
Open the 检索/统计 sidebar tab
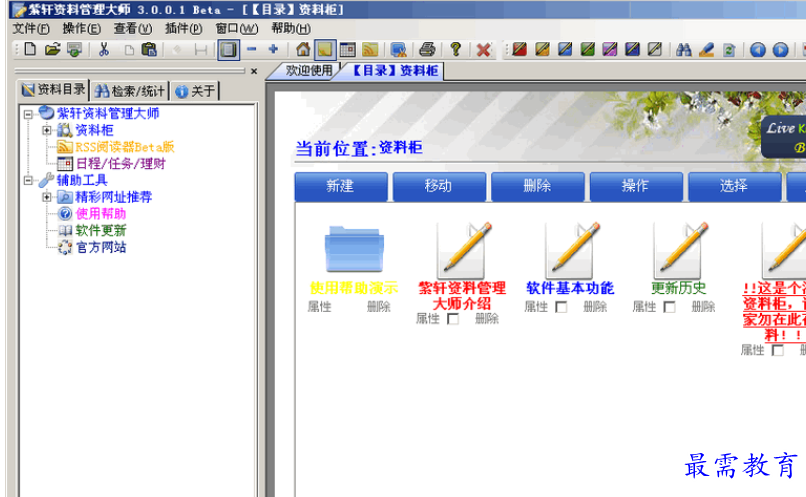[x=130, y=91]
